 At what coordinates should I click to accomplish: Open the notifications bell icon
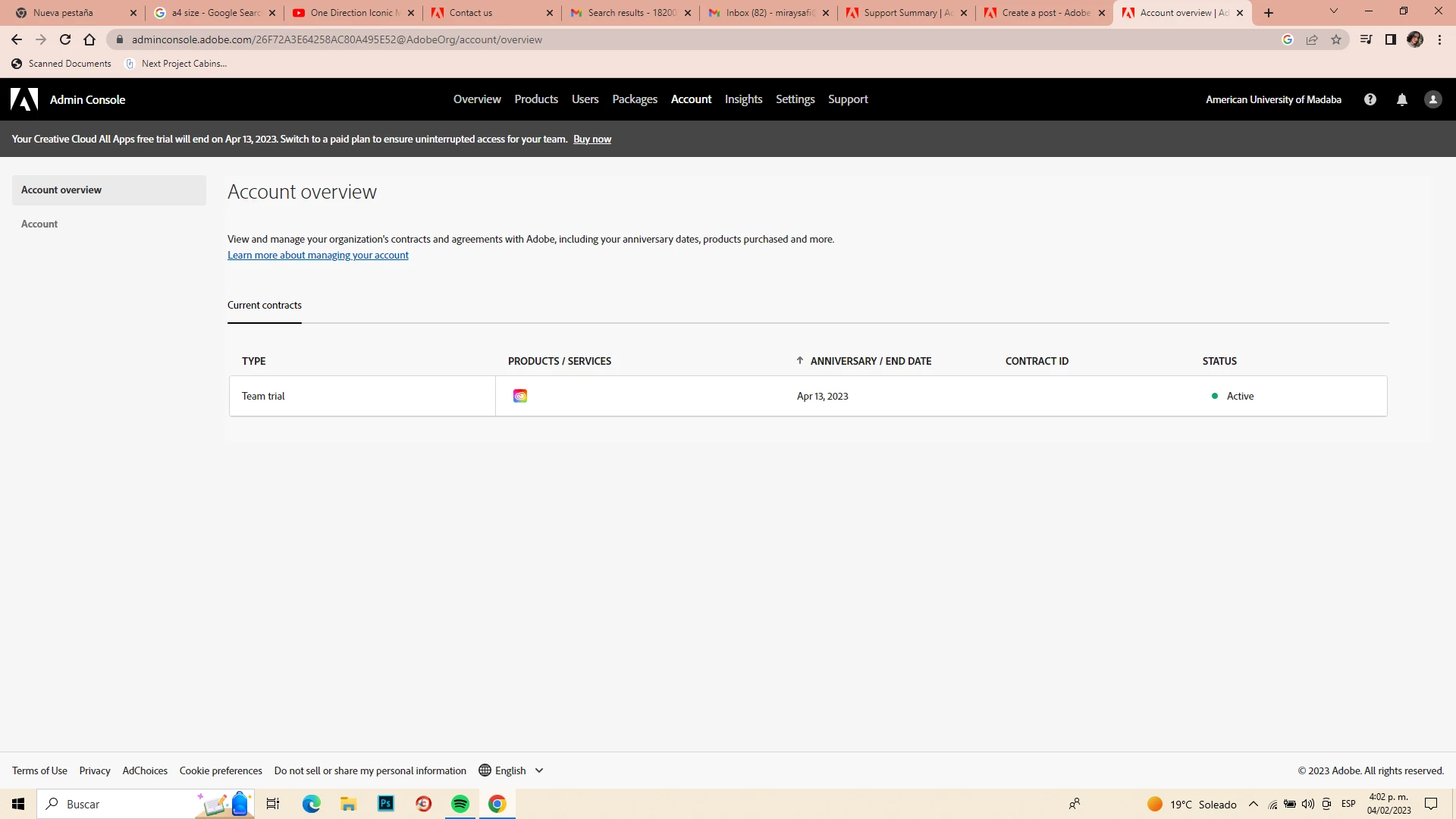click(1401, 99)
